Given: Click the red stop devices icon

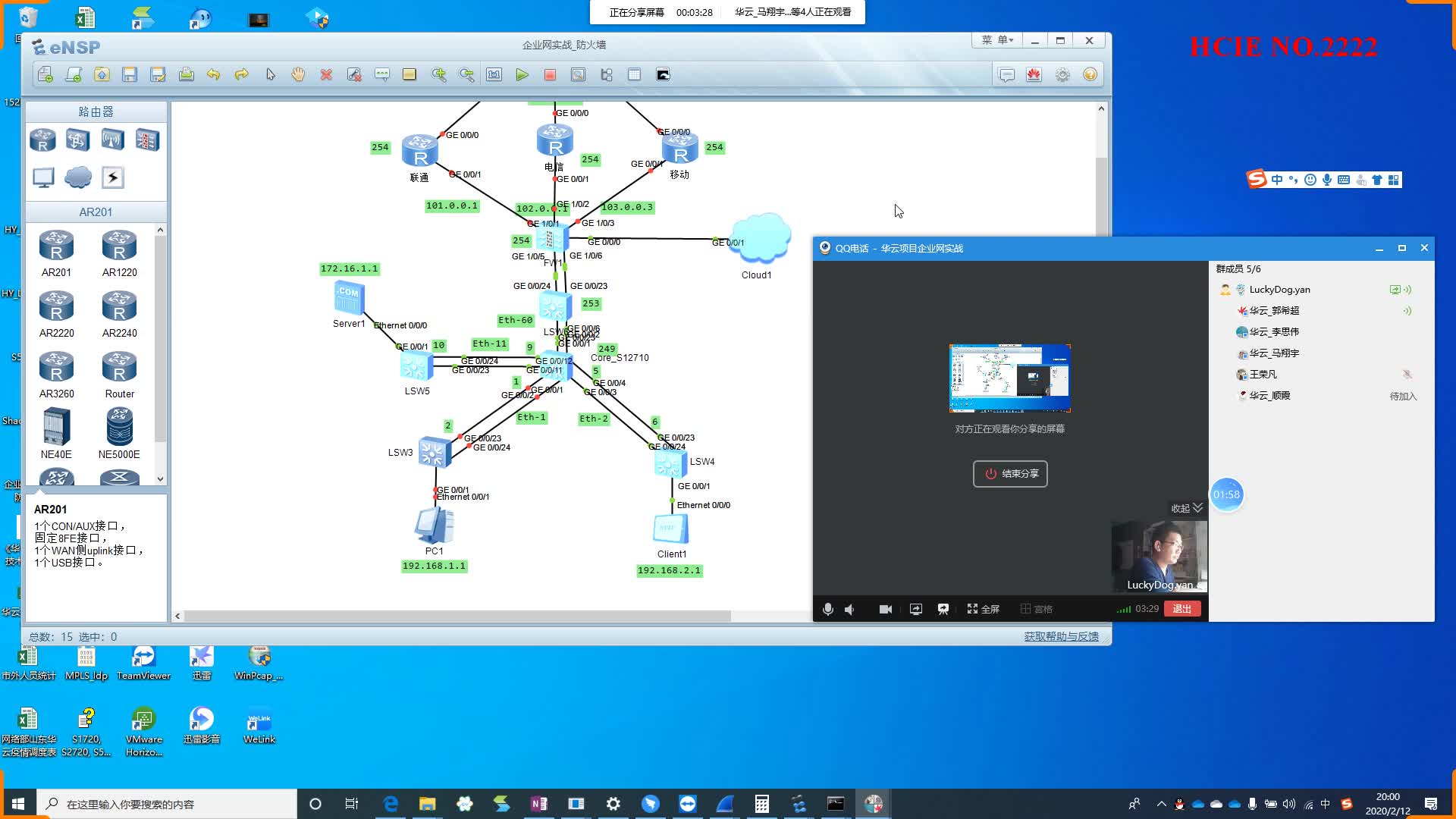Looking at the screenshot, I should point(550,74).
